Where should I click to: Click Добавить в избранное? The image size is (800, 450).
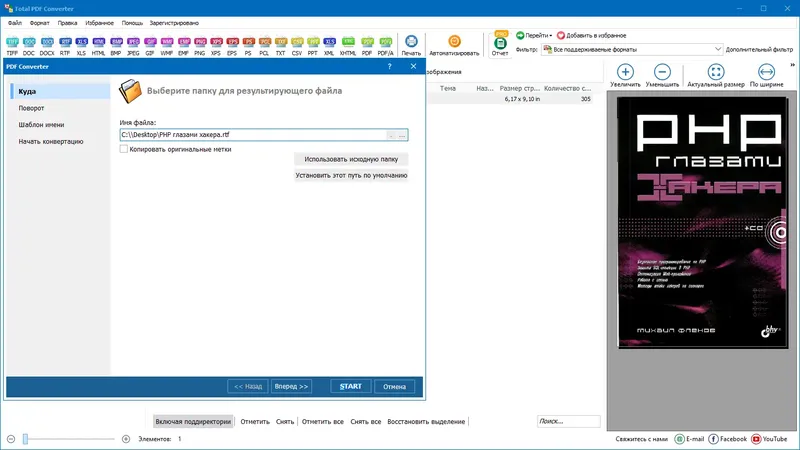point(591,35)
